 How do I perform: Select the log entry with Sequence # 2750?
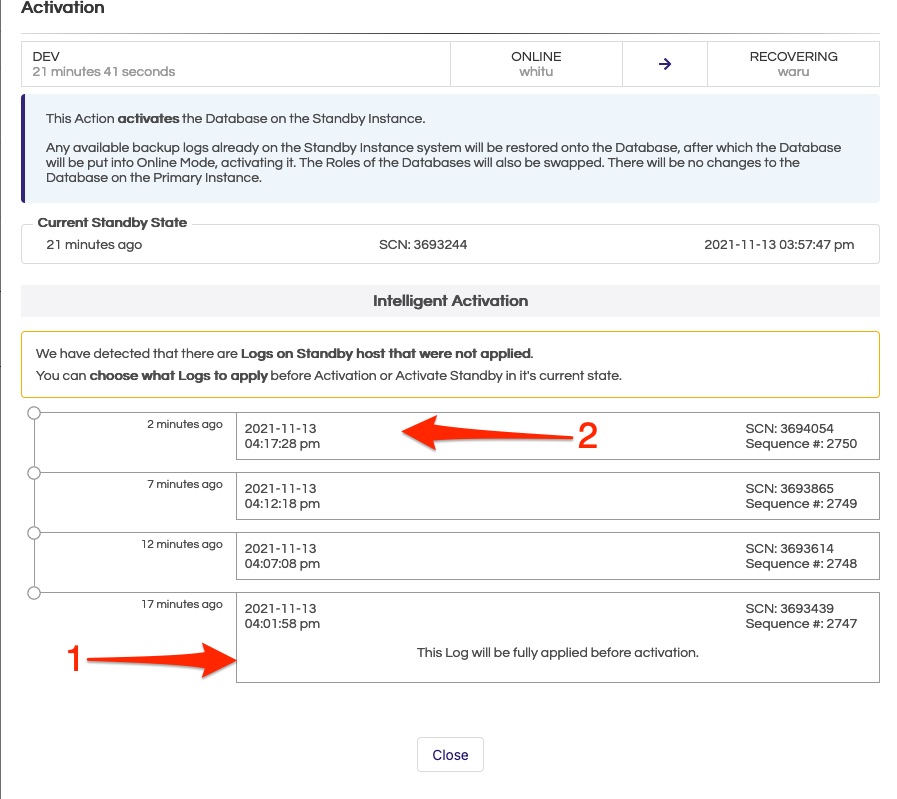[x=557, y=436]
